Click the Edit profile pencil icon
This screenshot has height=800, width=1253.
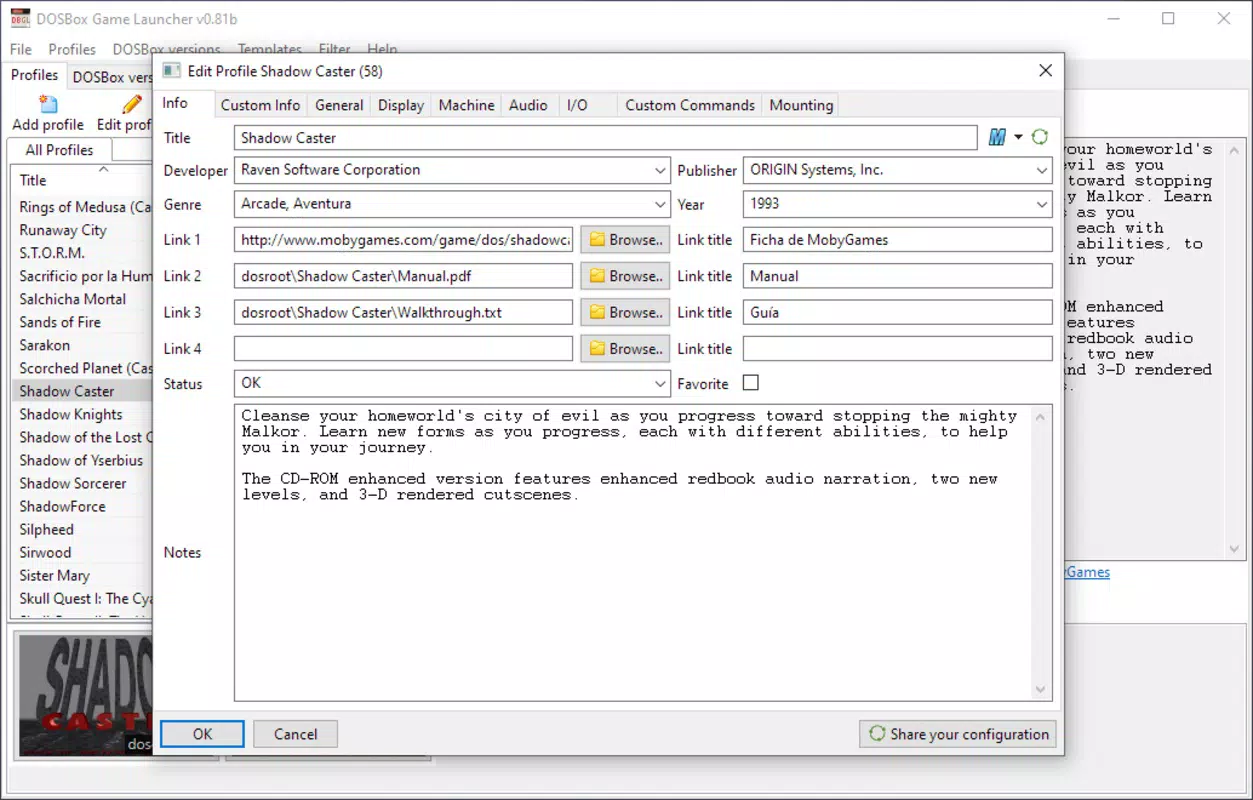point(132,104)
